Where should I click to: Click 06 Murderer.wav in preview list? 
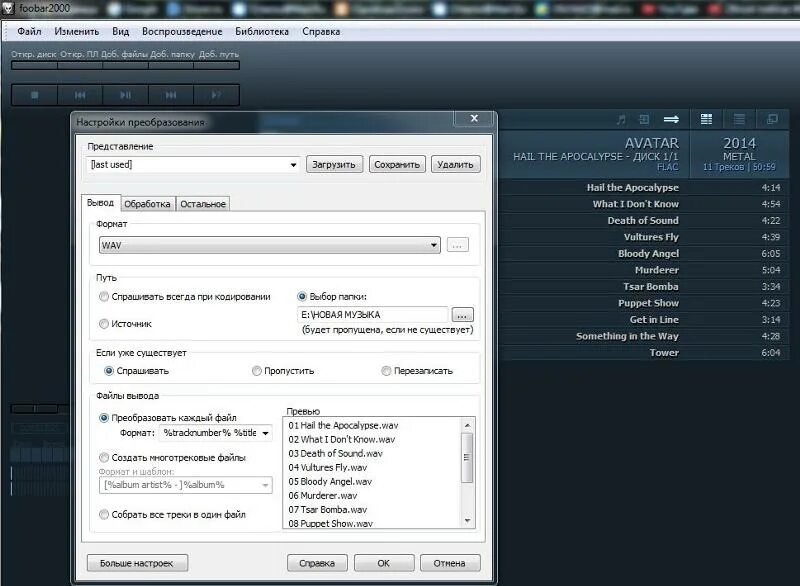tap(323, 496)
